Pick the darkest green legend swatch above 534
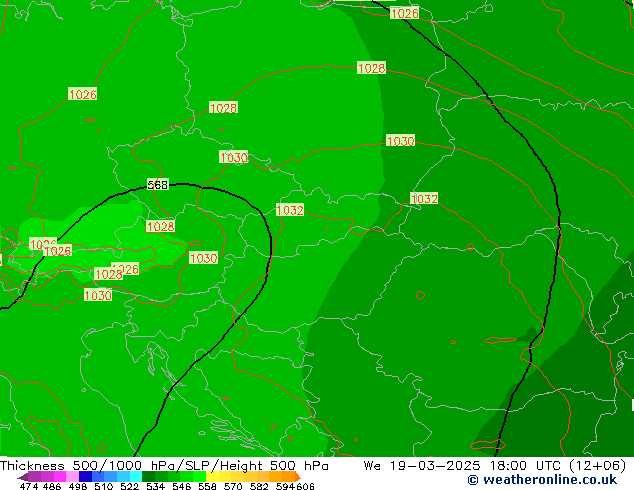The width and height of the screenshot is (634, 490). point(148,476)
